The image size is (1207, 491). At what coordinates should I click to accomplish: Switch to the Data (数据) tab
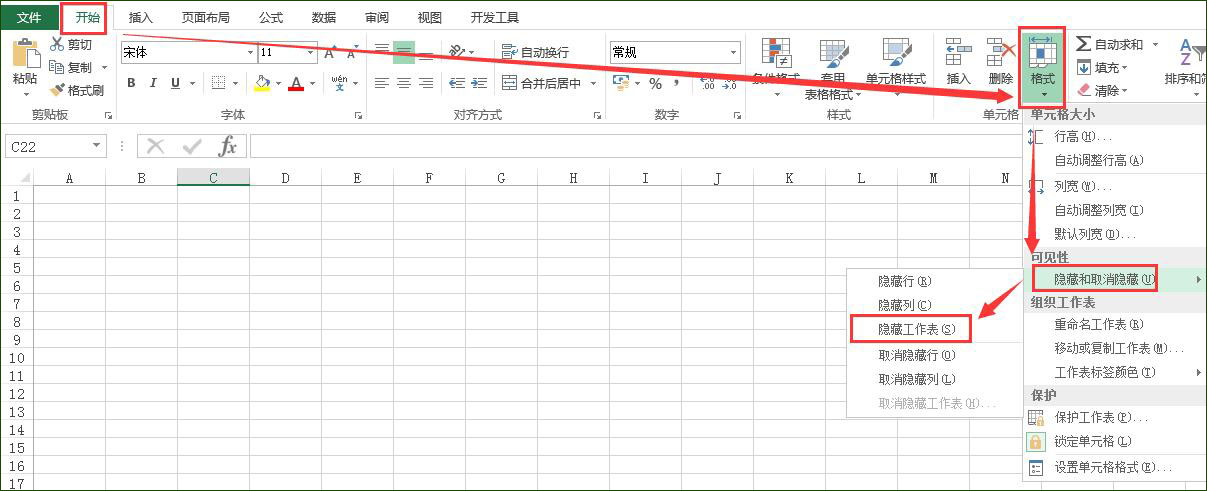click(x=324, y=17)
